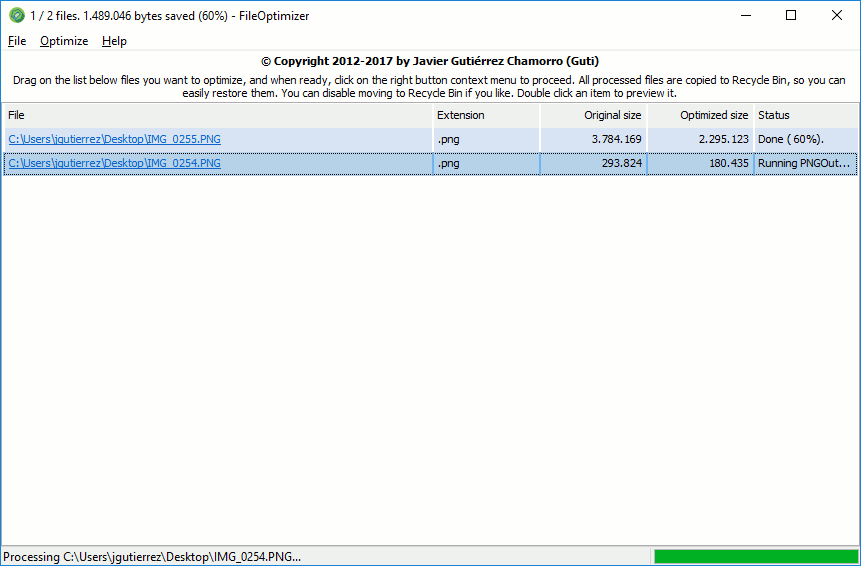861x566 pixels.
Task: Click the copyright notice by Javier Gutiérrez Chamorro
Action: pyautogui.click(x=430, y=61)
